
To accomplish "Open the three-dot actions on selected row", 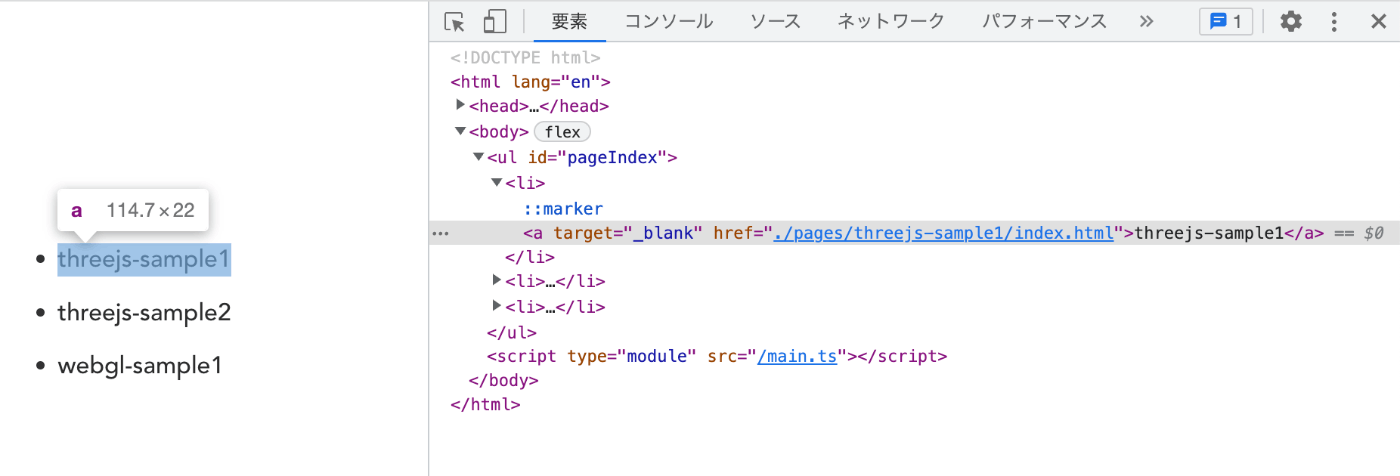I will coord(441,232).
